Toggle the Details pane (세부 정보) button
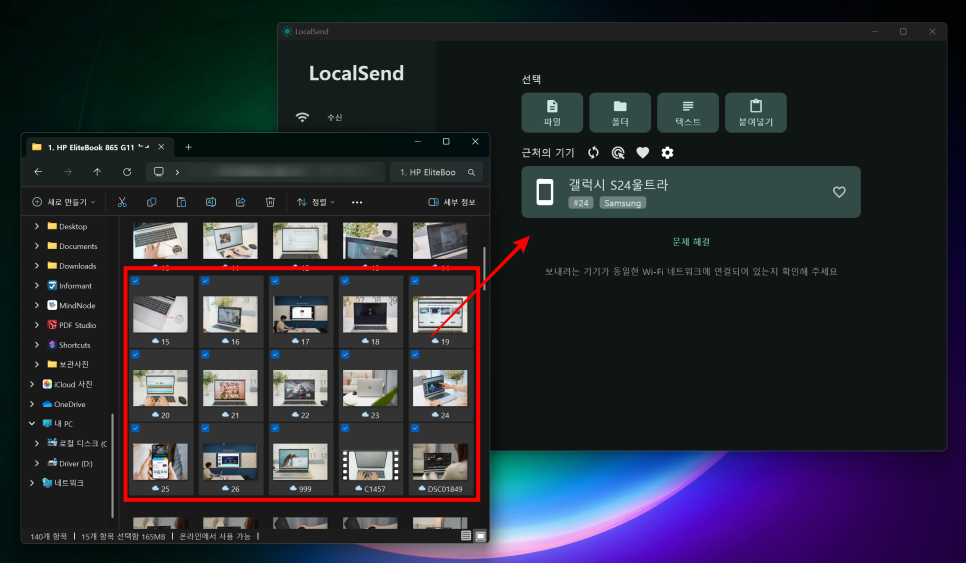This screenshot has height=563, width=966. click(452, 202)
